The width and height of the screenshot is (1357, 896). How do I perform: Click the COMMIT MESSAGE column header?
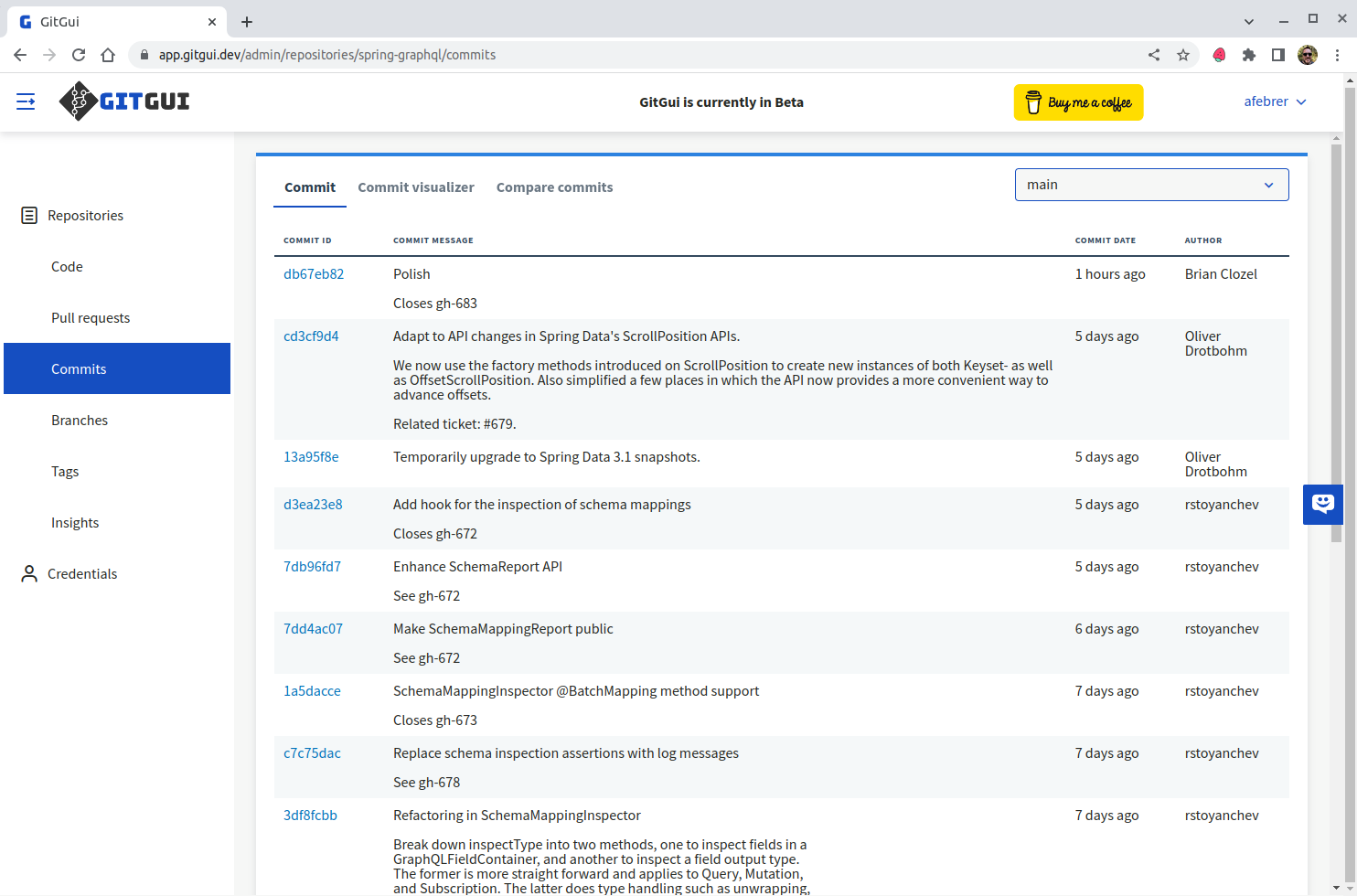[433, 240]
